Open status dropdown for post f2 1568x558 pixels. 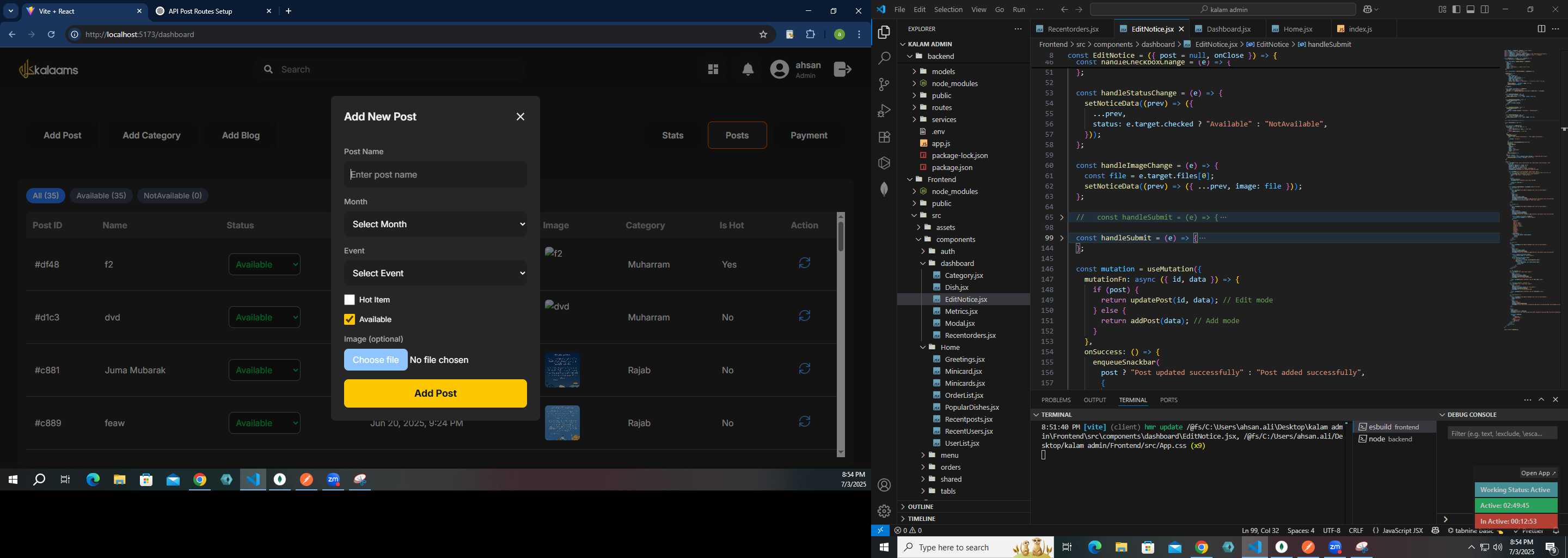pos(265,264)
